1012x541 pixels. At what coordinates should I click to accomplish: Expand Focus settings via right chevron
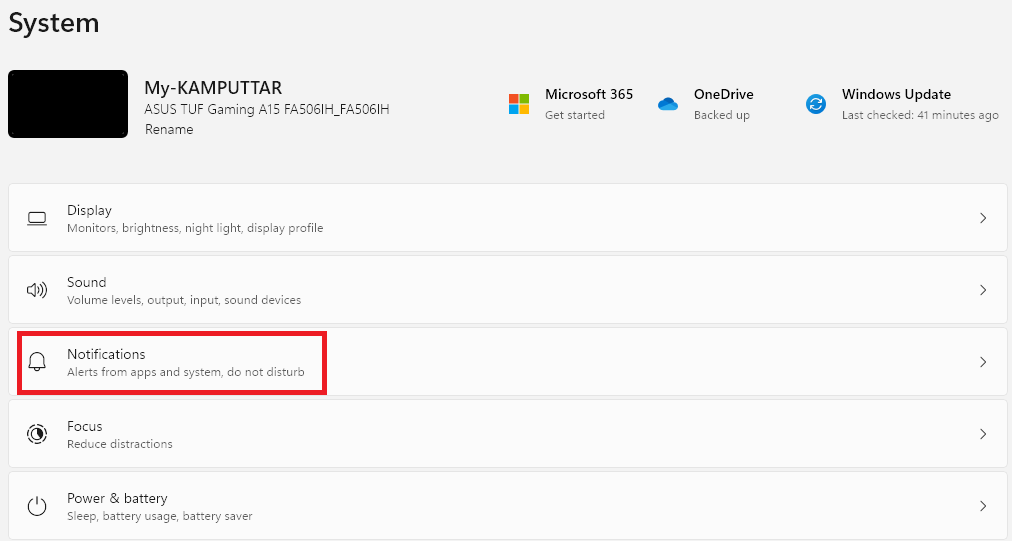click(983, 434)
